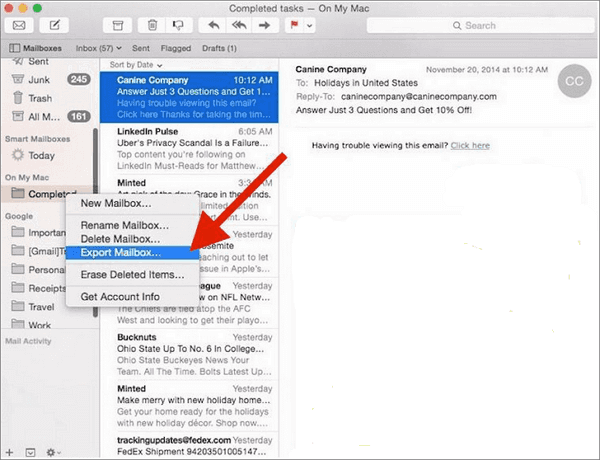
Task: Flag the message with red flag
Action: tap(294, 26)
